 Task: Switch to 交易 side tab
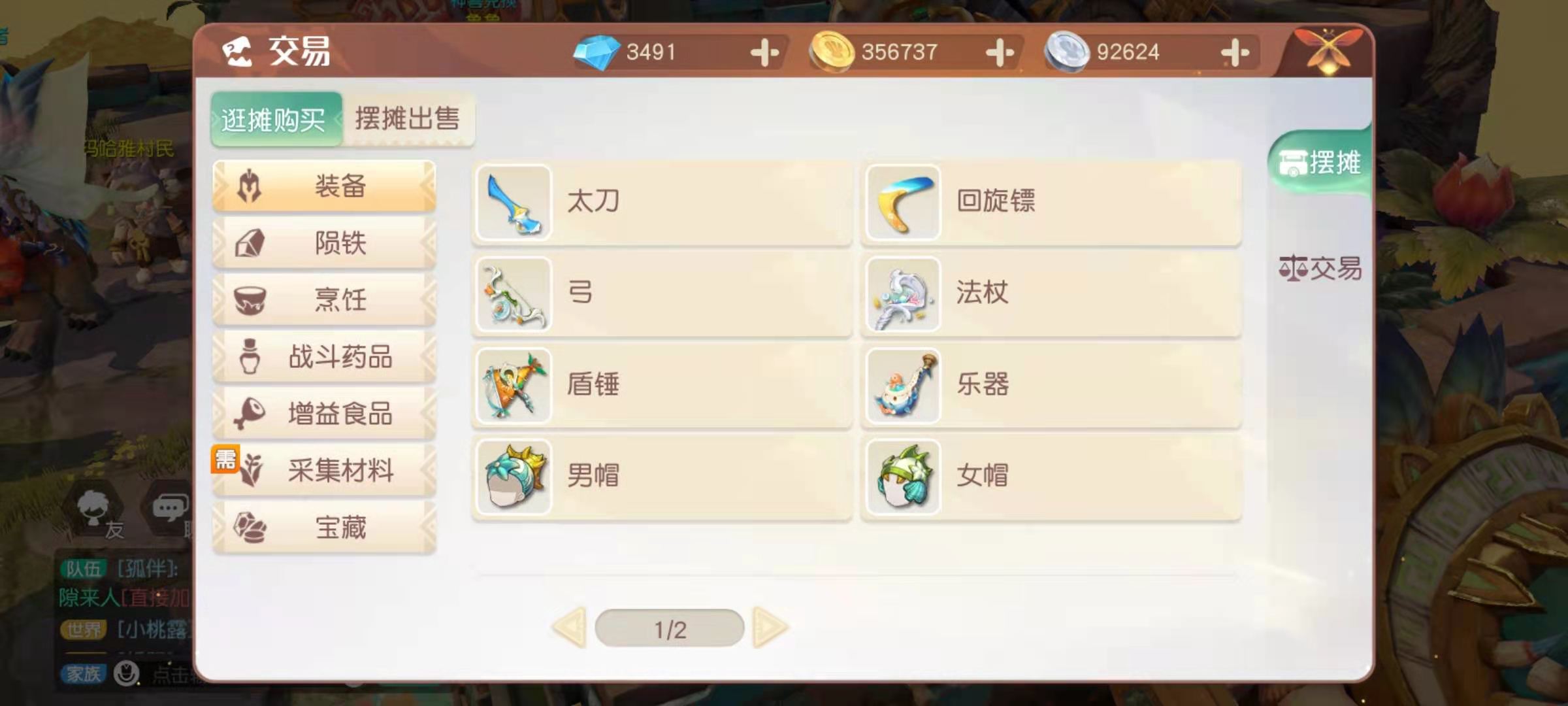1320,269
